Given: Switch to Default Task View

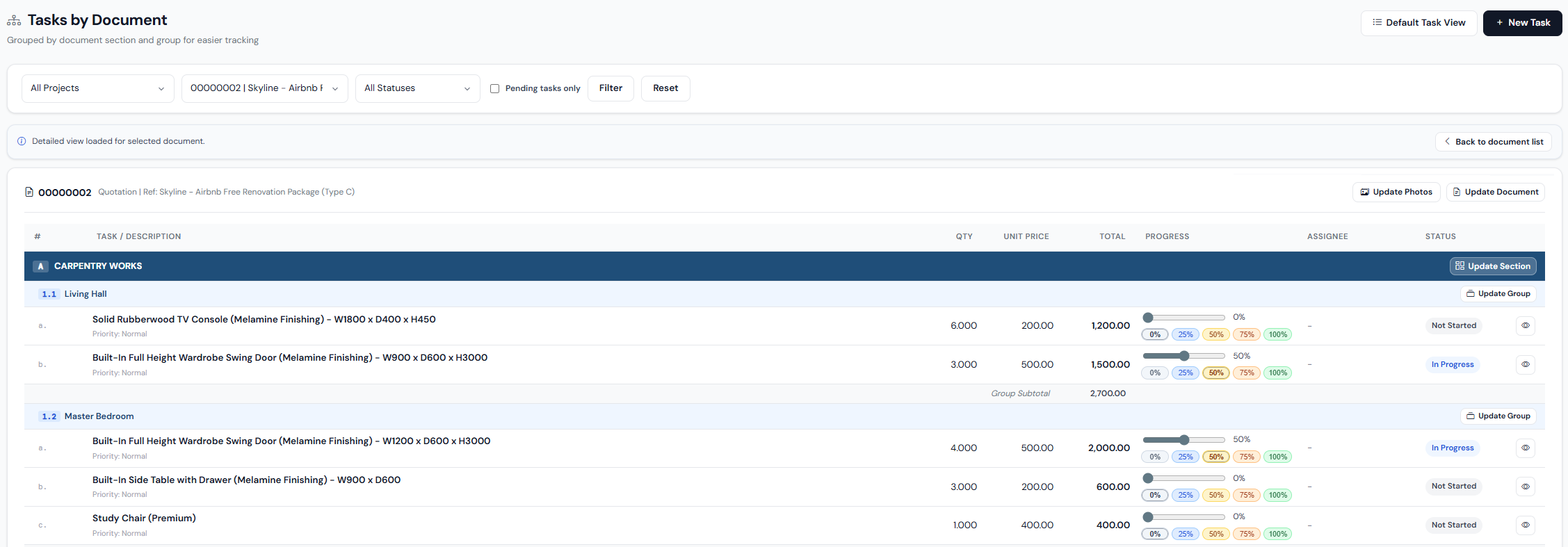Looking at the screenshot, I should click(1419, 23).
